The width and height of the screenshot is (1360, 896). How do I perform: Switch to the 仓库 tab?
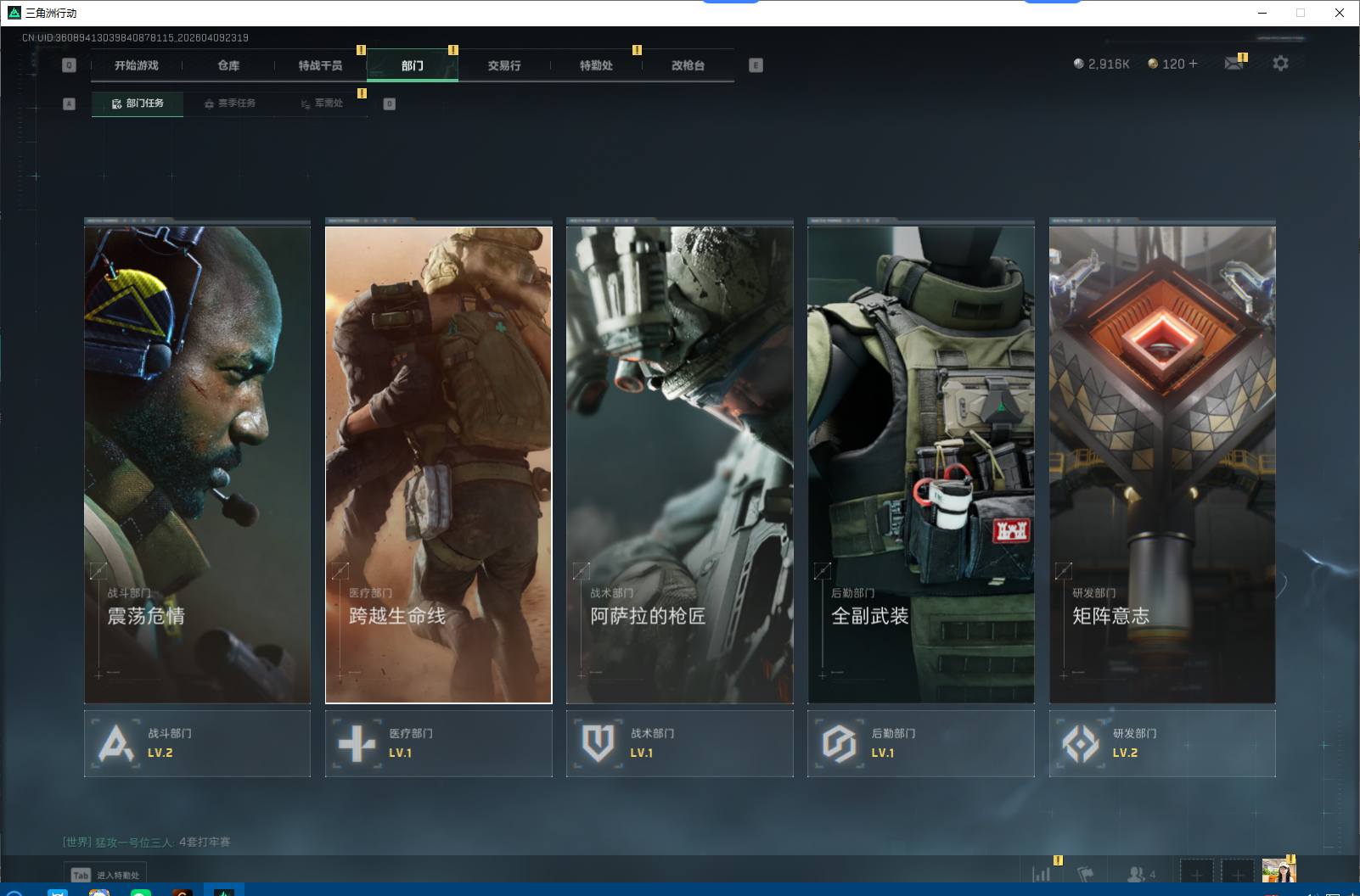(x=228, y=65)
